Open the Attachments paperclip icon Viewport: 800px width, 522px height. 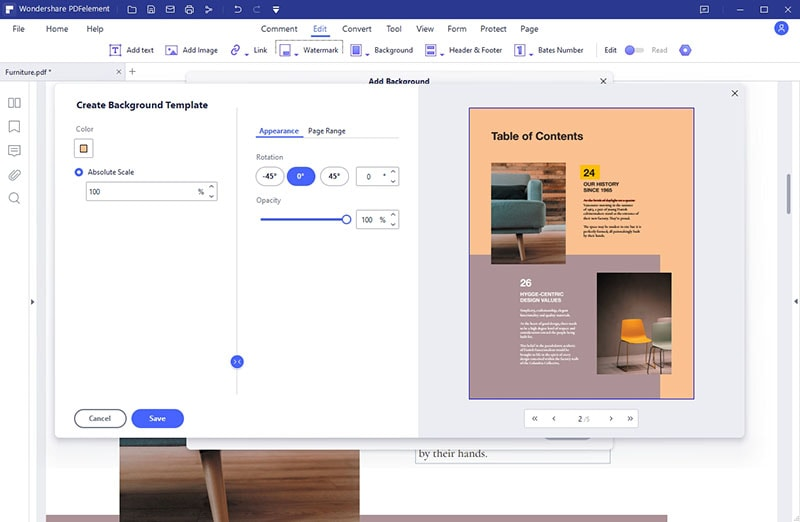coord(14,175)
